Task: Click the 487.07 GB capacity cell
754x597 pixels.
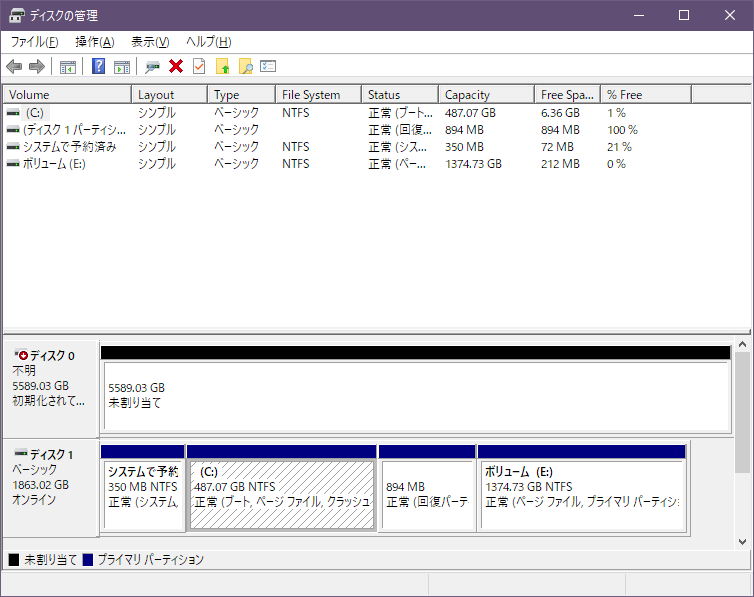Action: coord(470,113)
